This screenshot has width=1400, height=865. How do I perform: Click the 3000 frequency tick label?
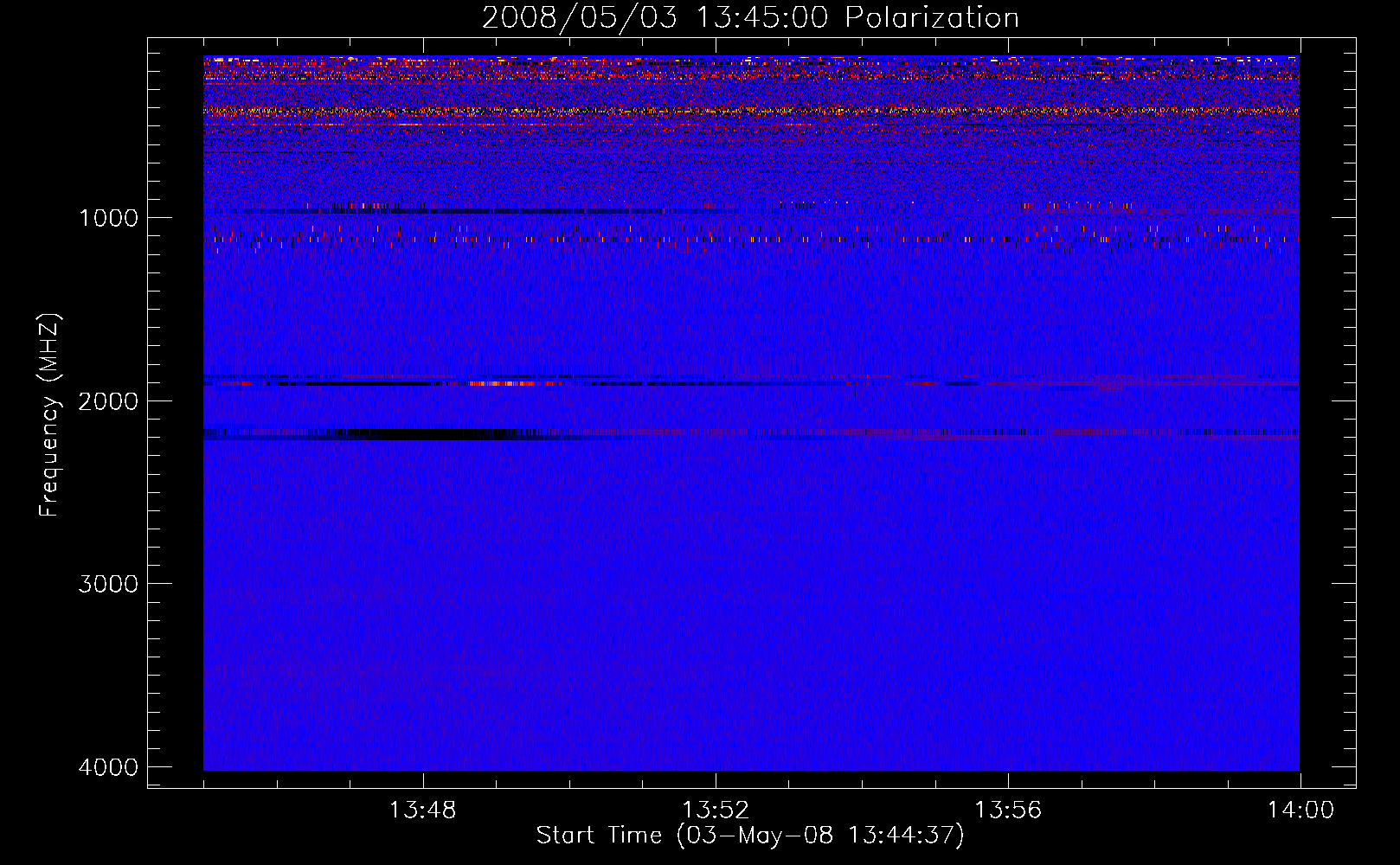[x=108, y=584]
